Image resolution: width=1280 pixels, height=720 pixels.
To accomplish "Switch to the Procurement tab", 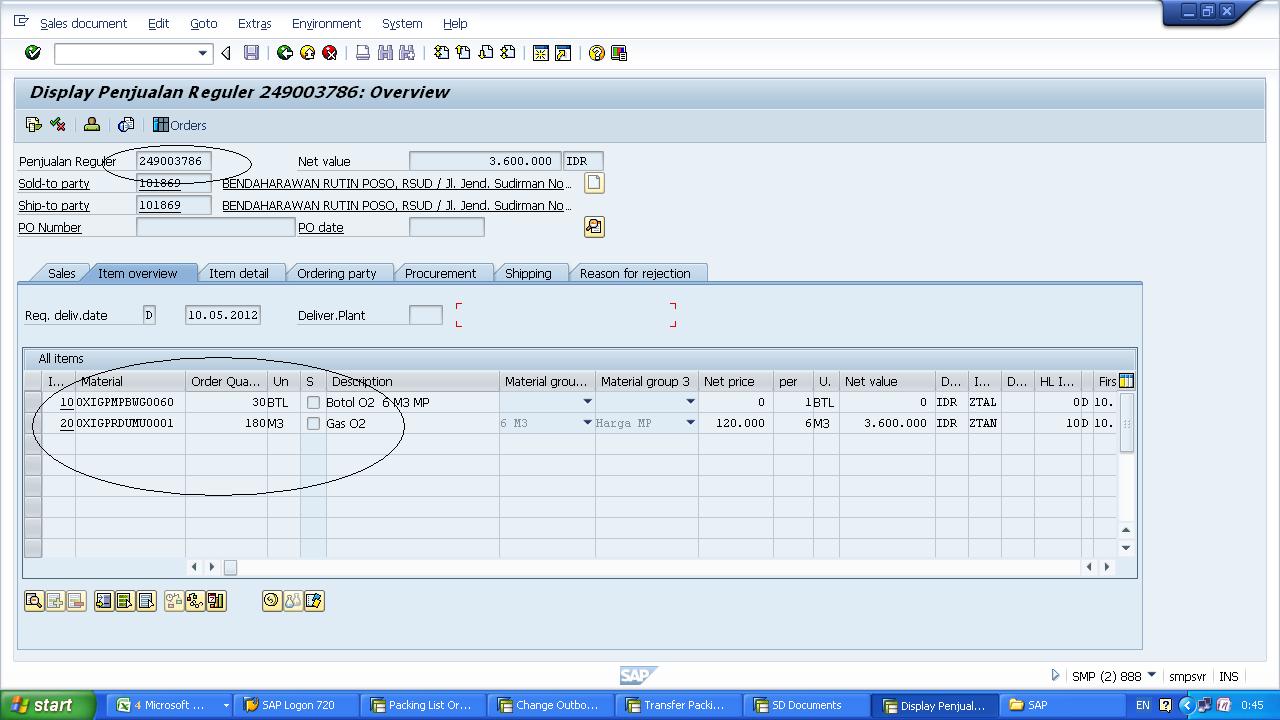I will coord(440,273).
